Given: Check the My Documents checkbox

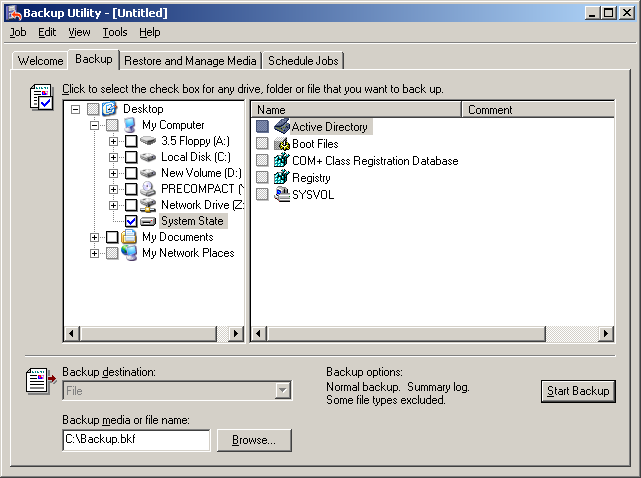Looking at the screenshot, I should click(x=112, y=237).
